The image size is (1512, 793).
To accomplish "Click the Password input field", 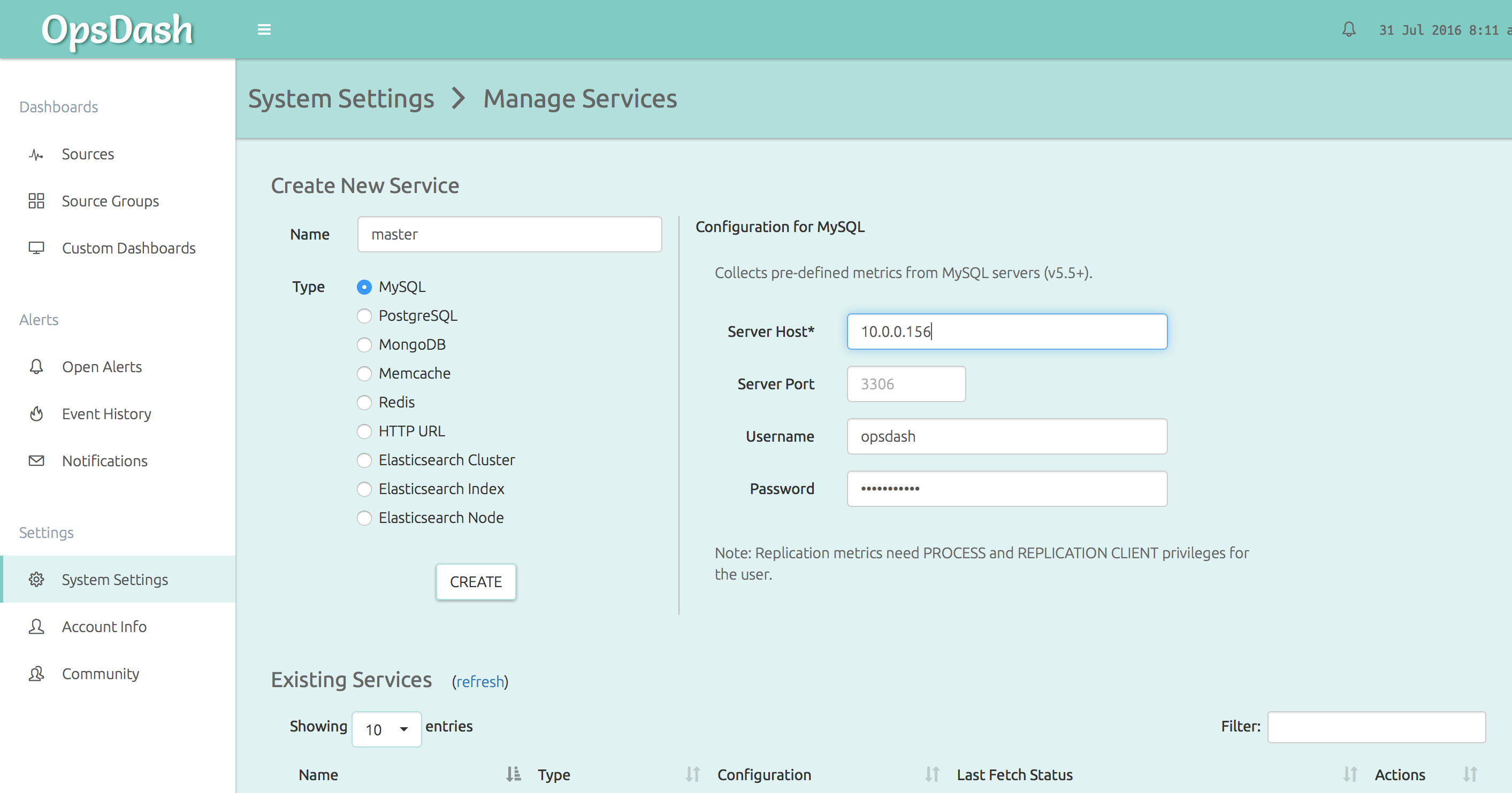I will (1007, 489).
